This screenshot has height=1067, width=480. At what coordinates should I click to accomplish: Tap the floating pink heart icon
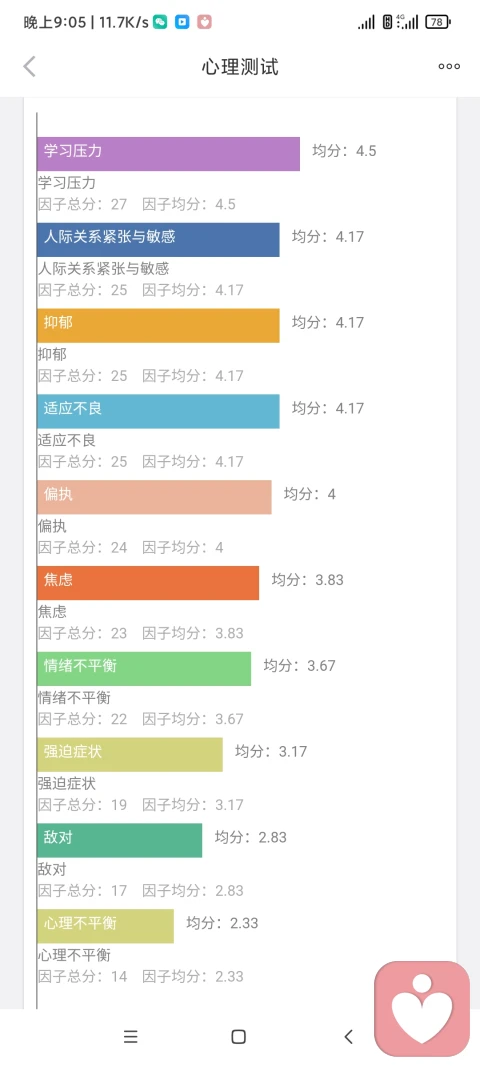(422, 1007)
